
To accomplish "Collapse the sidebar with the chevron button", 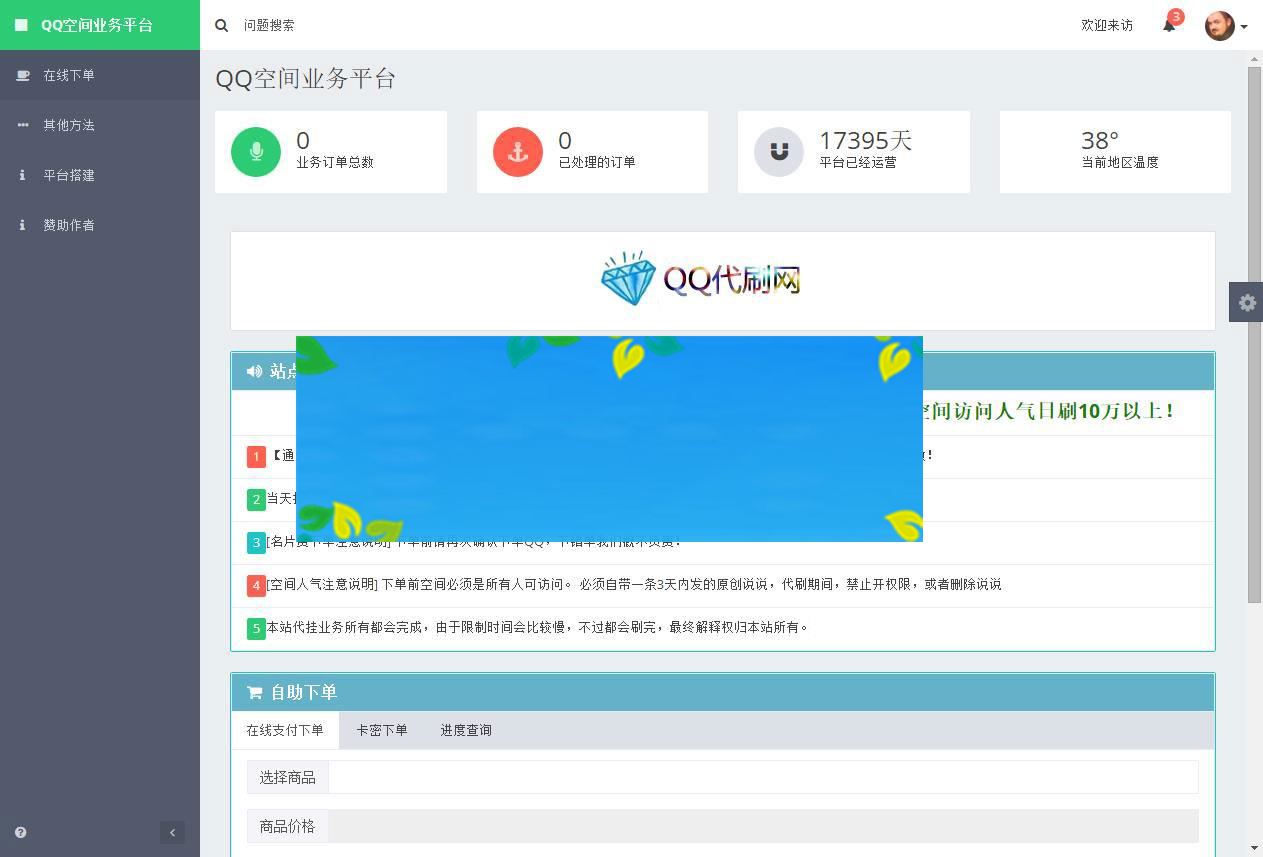I will pyautogui.click(x=172, y=832).
